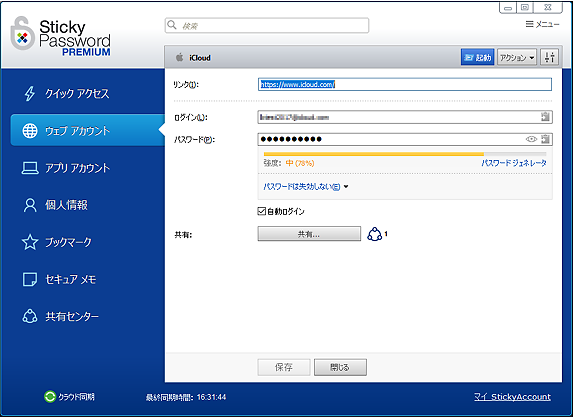Click the 保存 save button
Viewport: 574px width, 417px height.
point(284,367)
